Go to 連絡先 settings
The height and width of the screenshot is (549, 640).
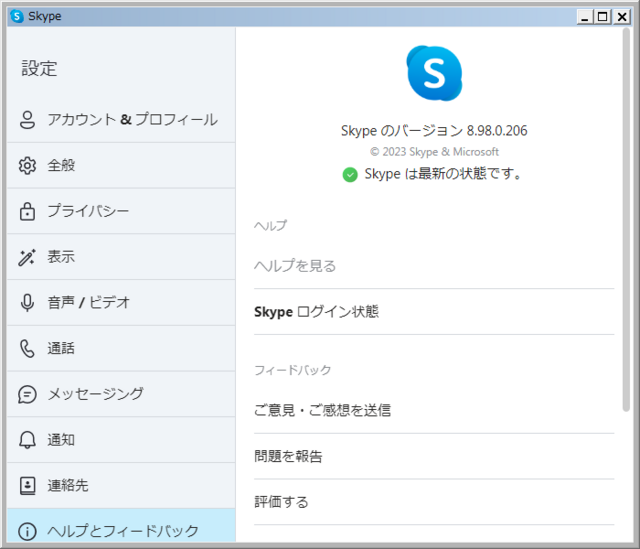click(x=121, y=486)
